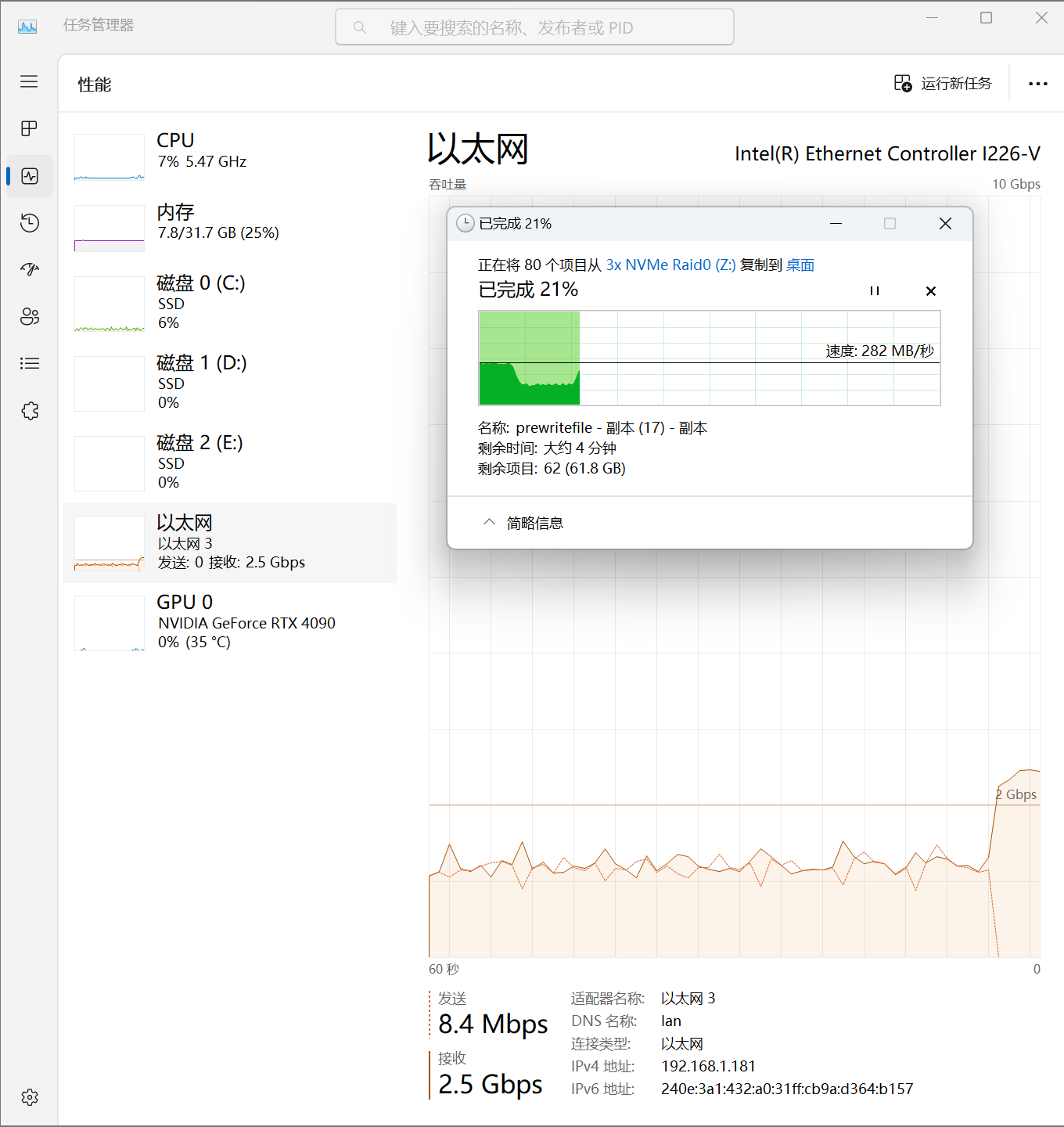Screen dimensions: 1064x1127
Task: Click the IPv6 address value
Action: click(x=787, y=1089)
